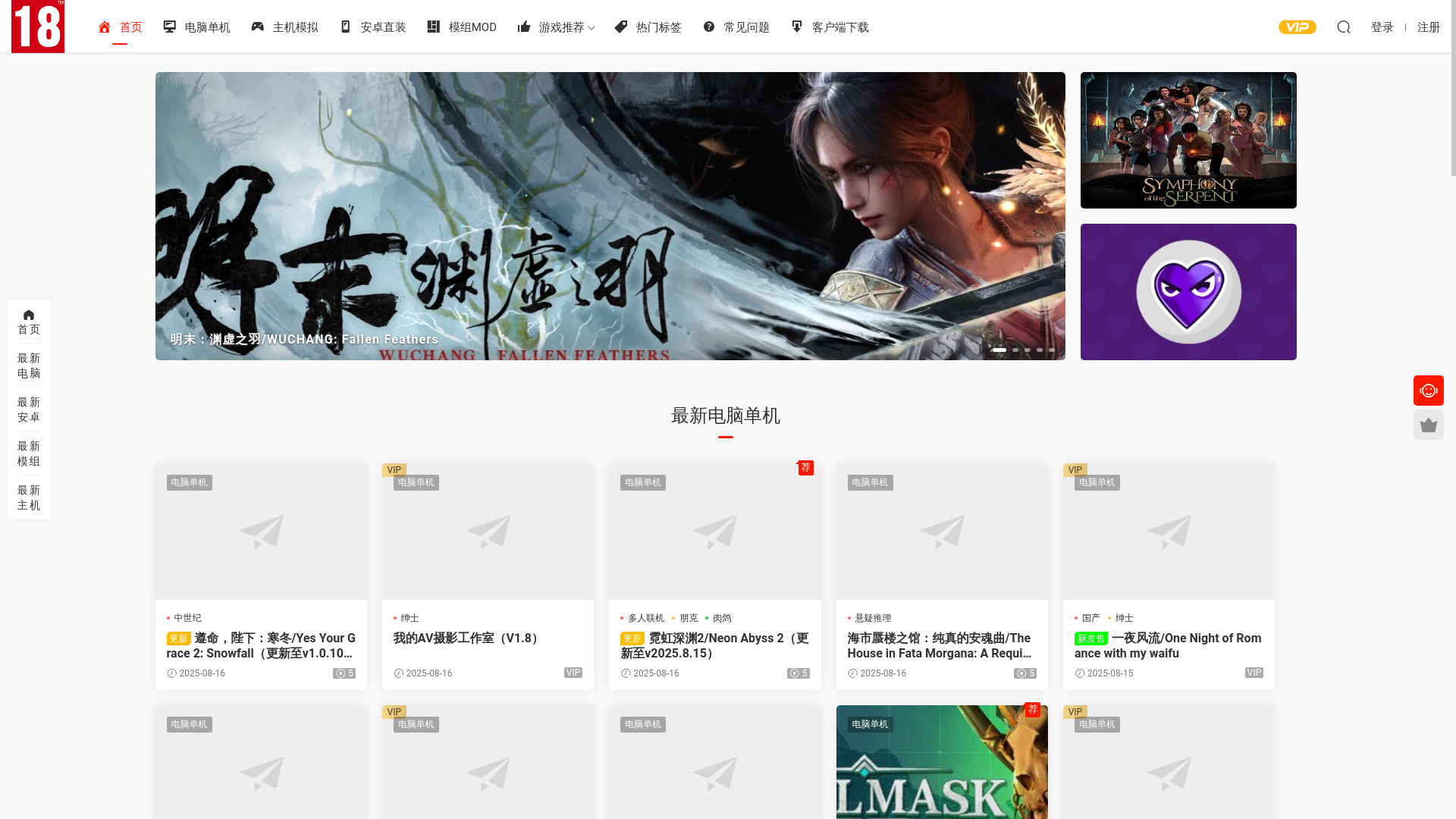Open the Symphony of the Serpent thumbnail
The height and width of the screenshot is (819, 1456).
[1188, 140]
